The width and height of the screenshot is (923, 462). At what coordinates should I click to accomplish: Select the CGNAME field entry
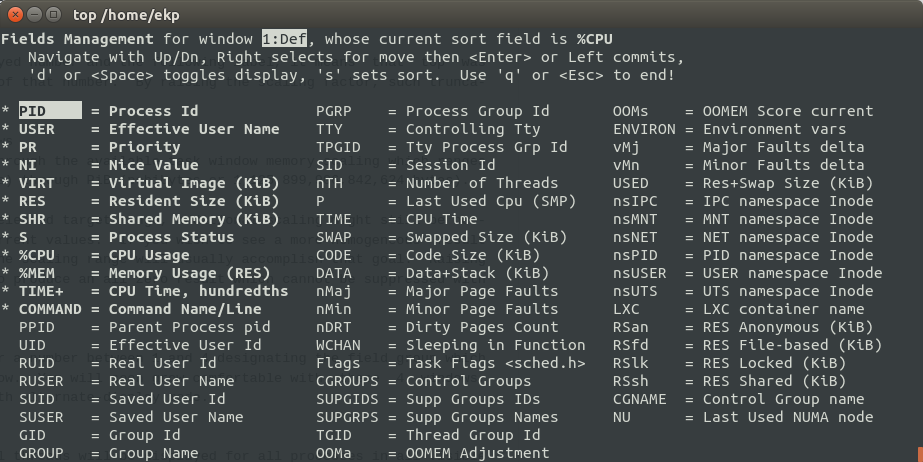(x=738, y=399)
